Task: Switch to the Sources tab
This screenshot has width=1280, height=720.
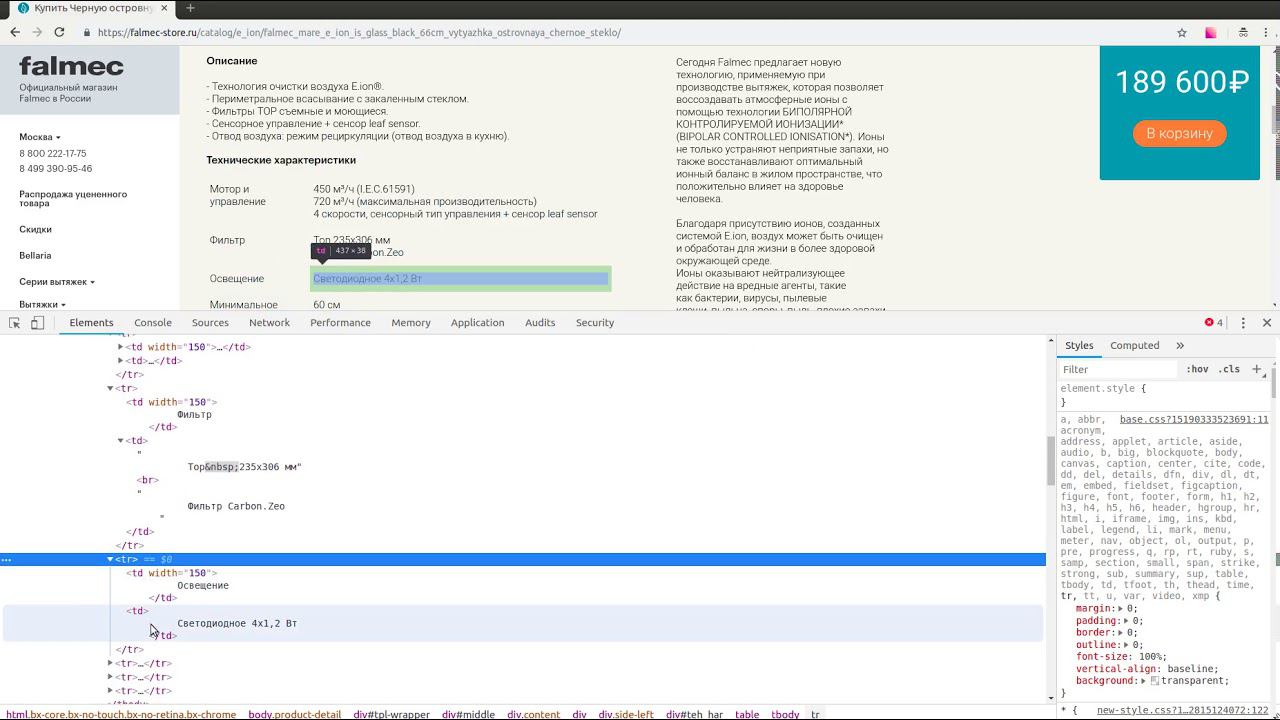Action: [x=210, y=323]
